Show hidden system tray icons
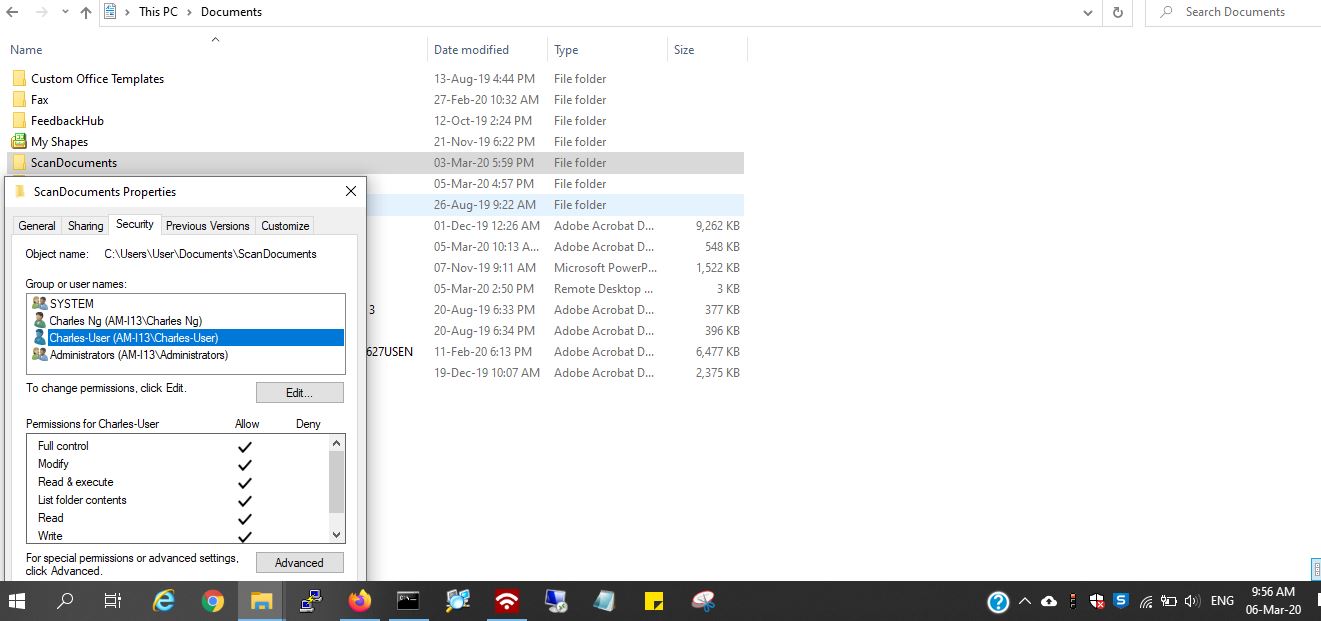 [x=1024, y=602]
